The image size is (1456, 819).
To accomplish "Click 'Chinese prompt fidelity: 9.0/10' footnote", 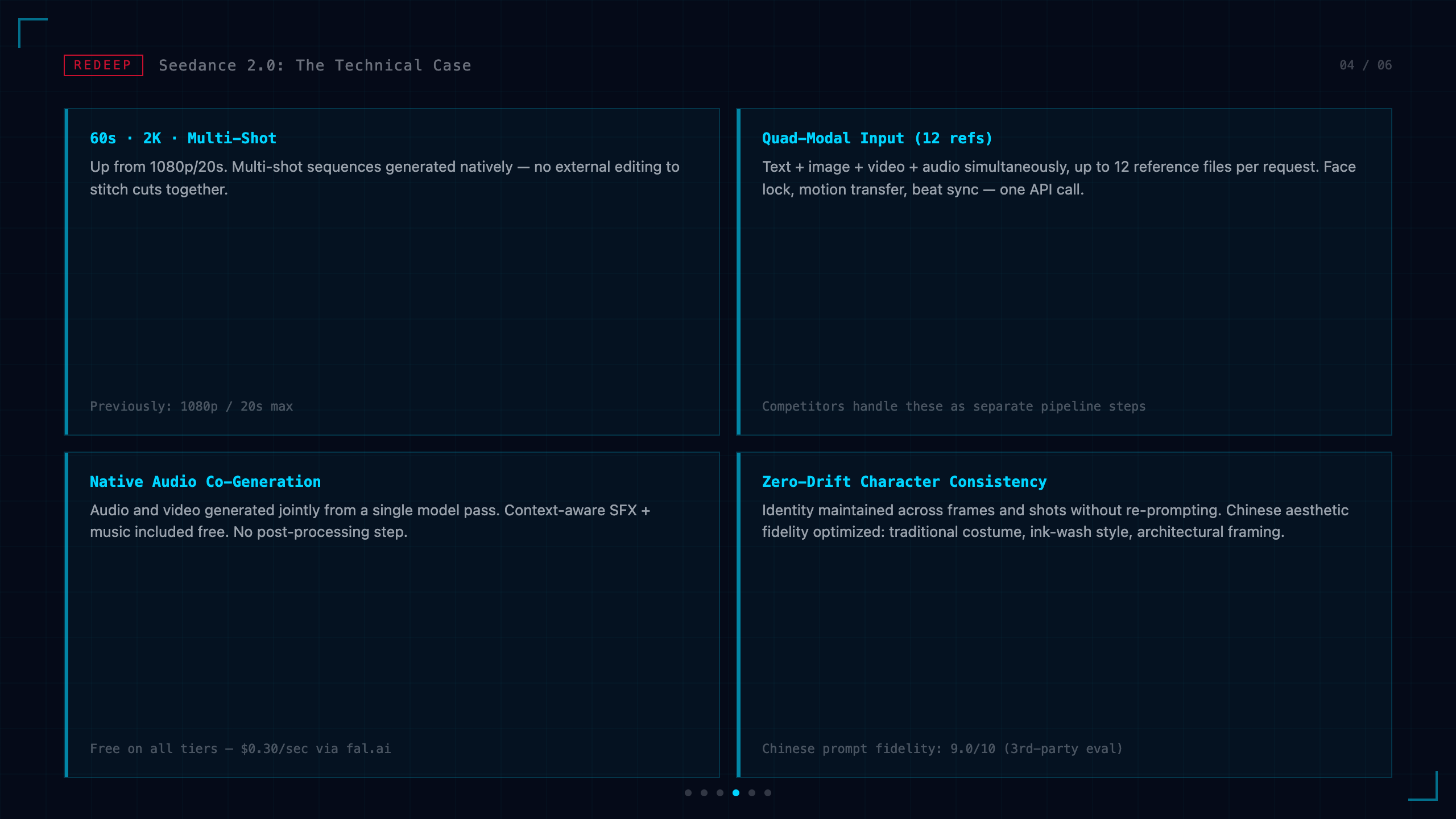I will click(942, 748).
